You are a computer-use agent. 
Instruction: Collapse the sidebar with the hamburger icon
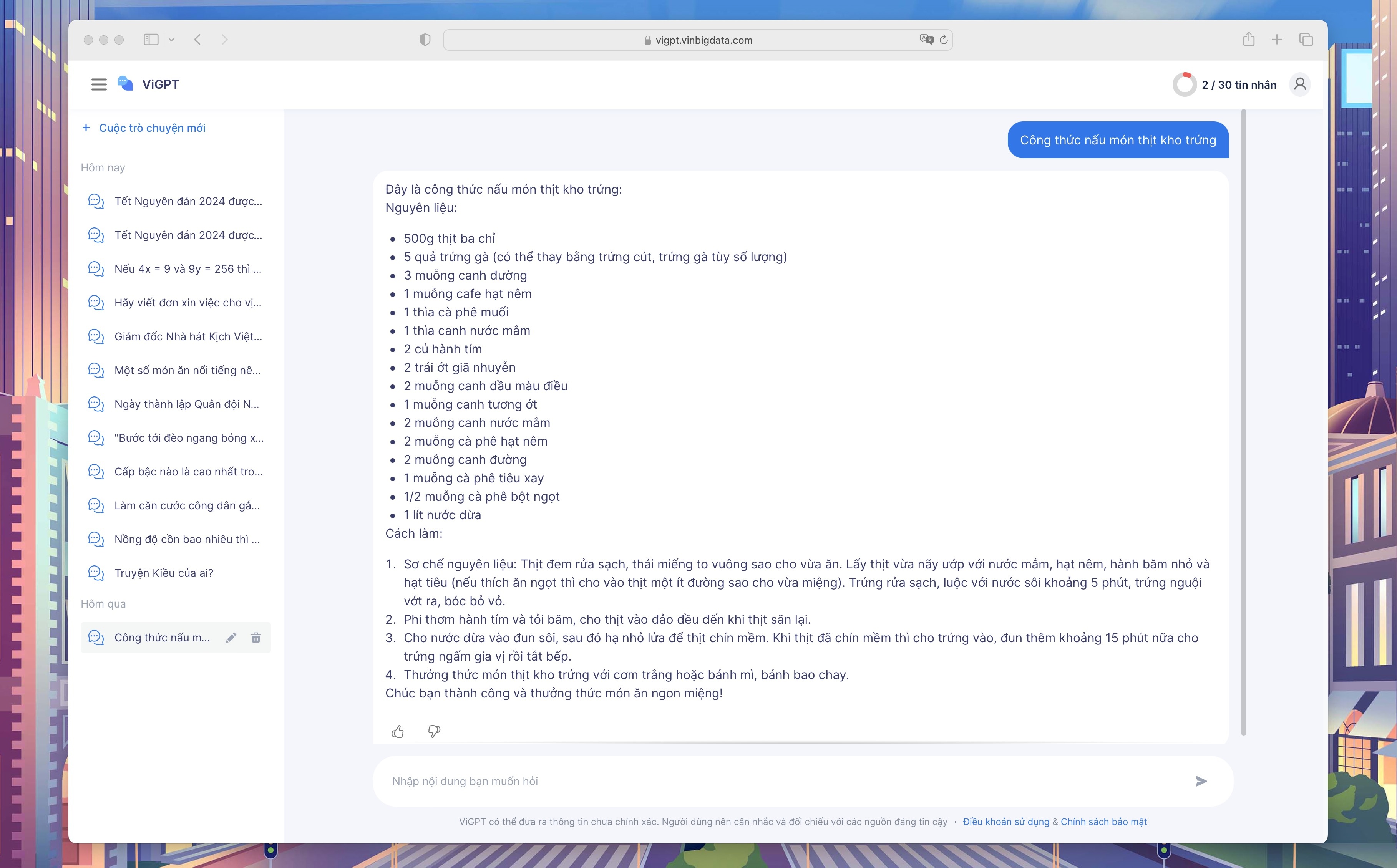98,84
